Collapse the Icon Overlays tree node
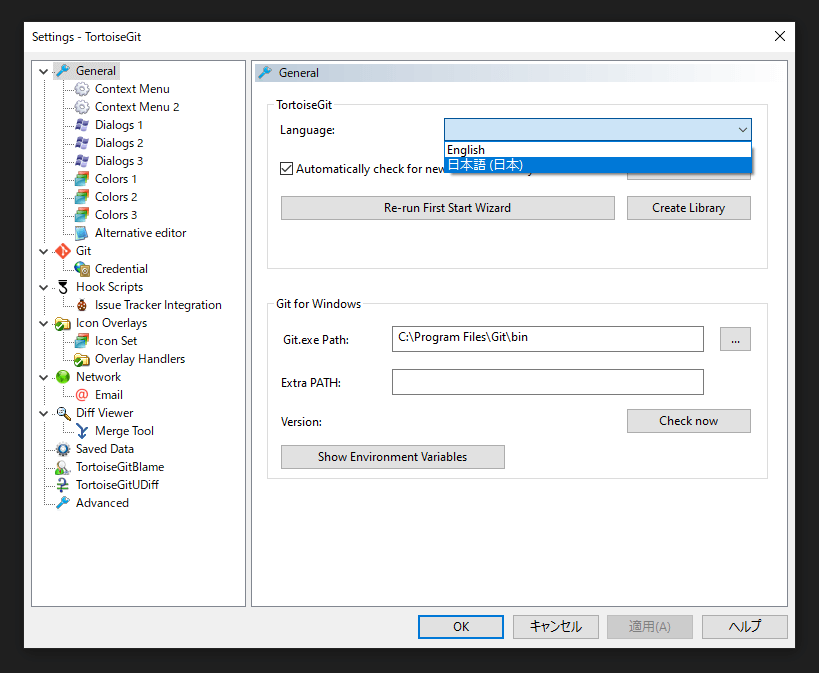Viewport: 819px width, 673px height. (43, 323)
